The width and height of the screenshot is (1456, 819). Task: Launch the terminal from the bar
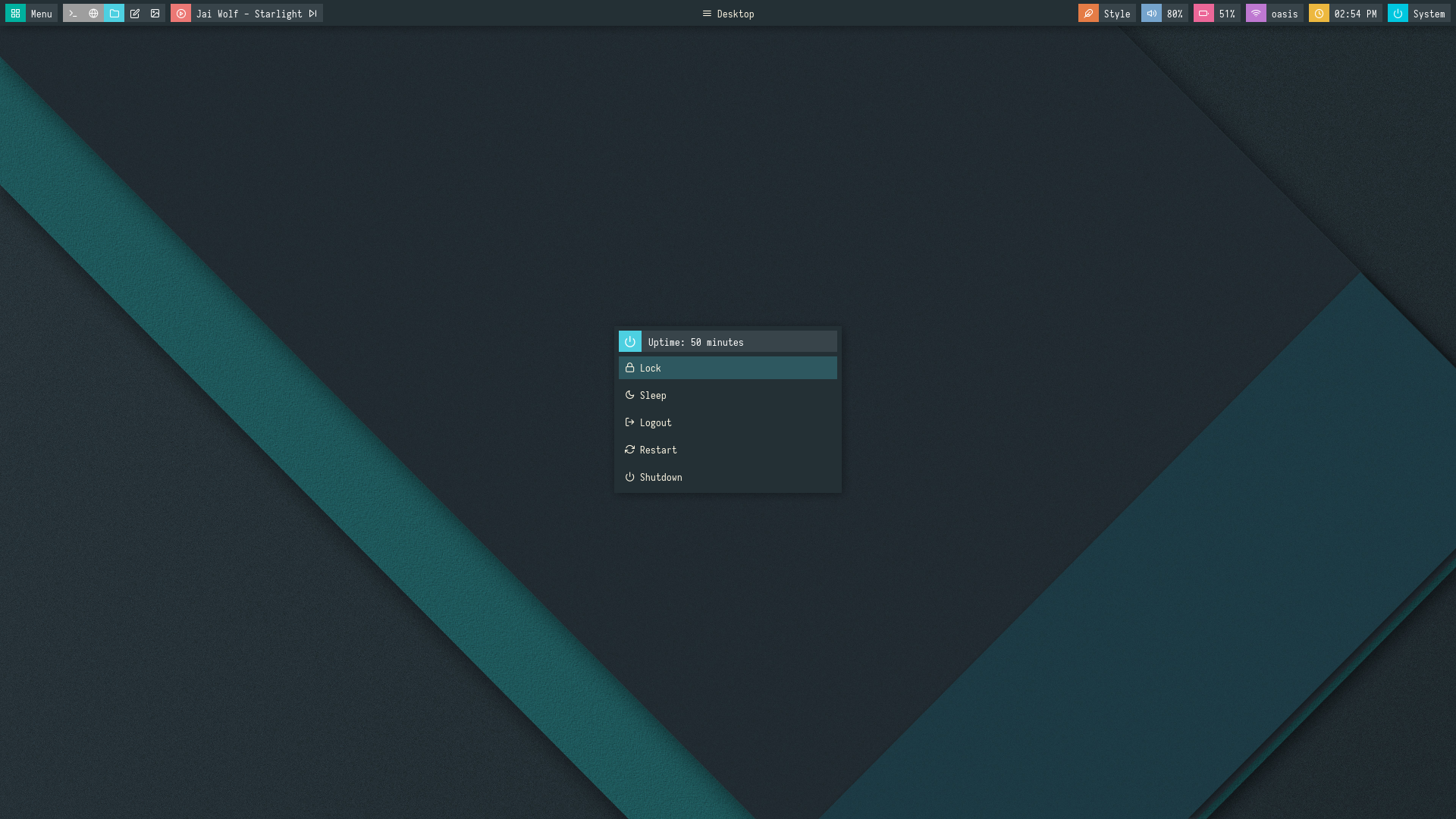pos(73,14)
